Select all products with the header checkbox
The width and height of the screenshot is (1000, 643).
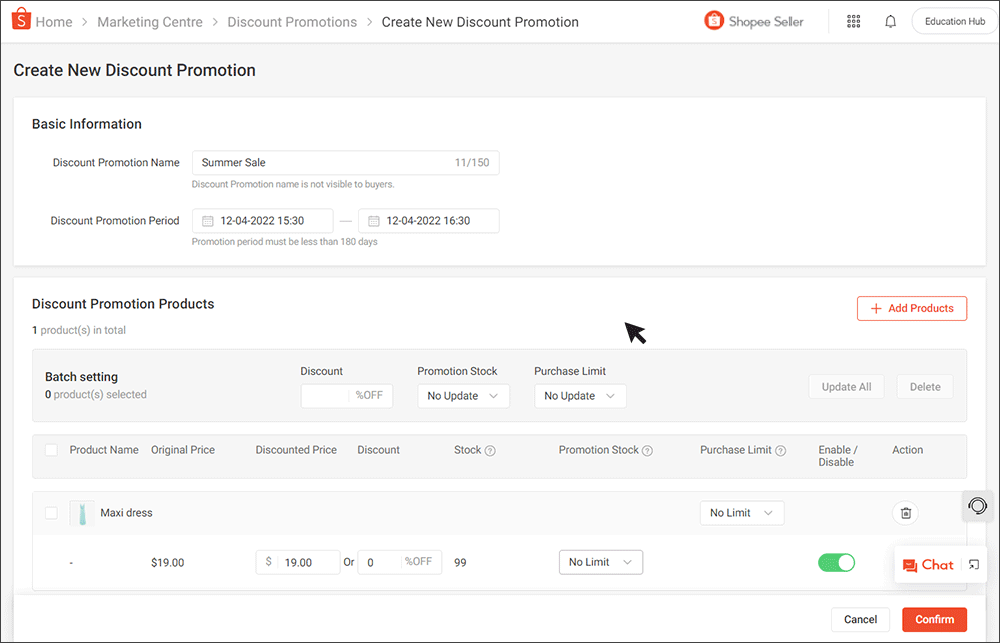(51, 450)
